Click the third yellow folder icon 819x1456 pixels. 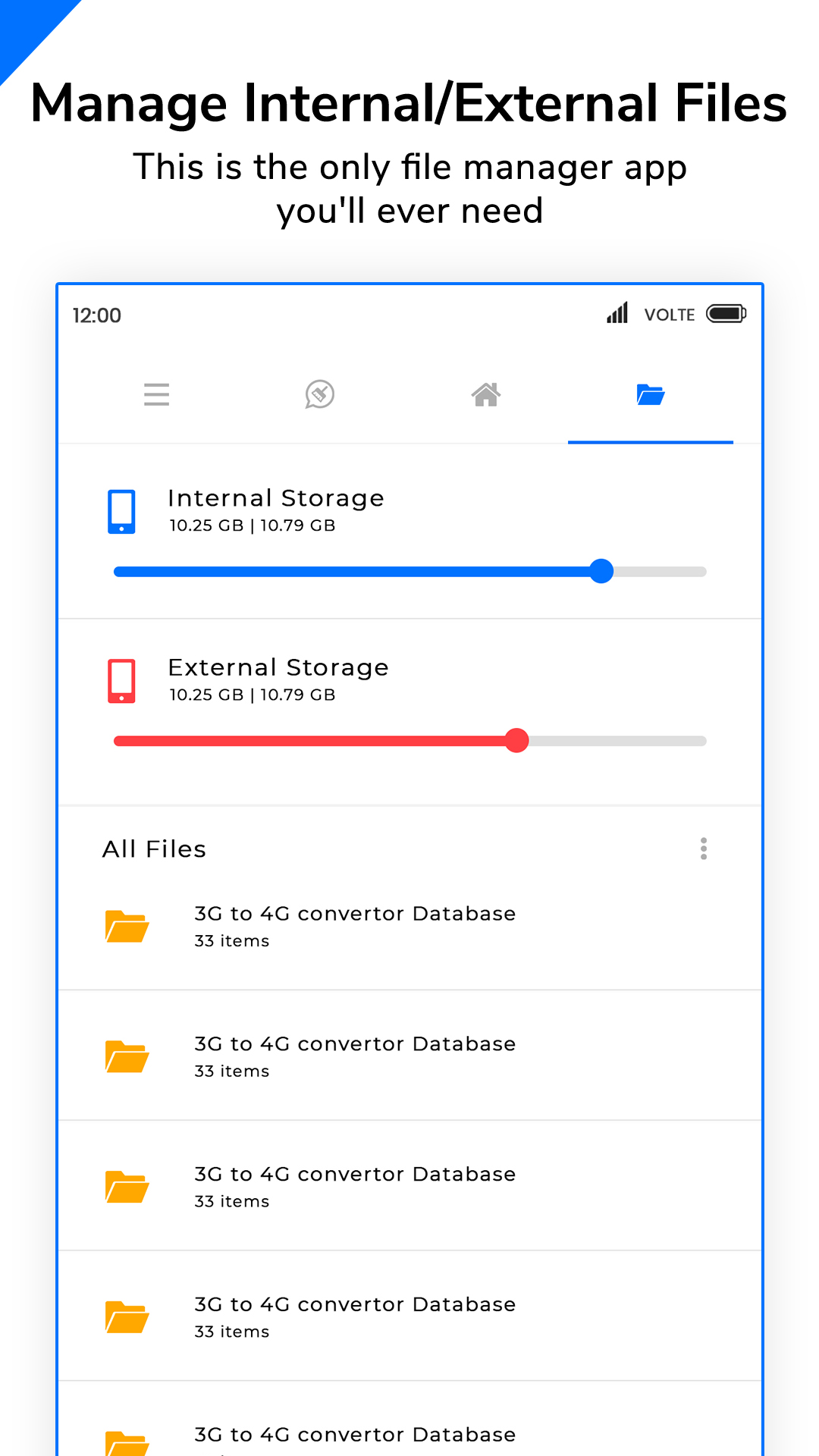click(127, 1187)
